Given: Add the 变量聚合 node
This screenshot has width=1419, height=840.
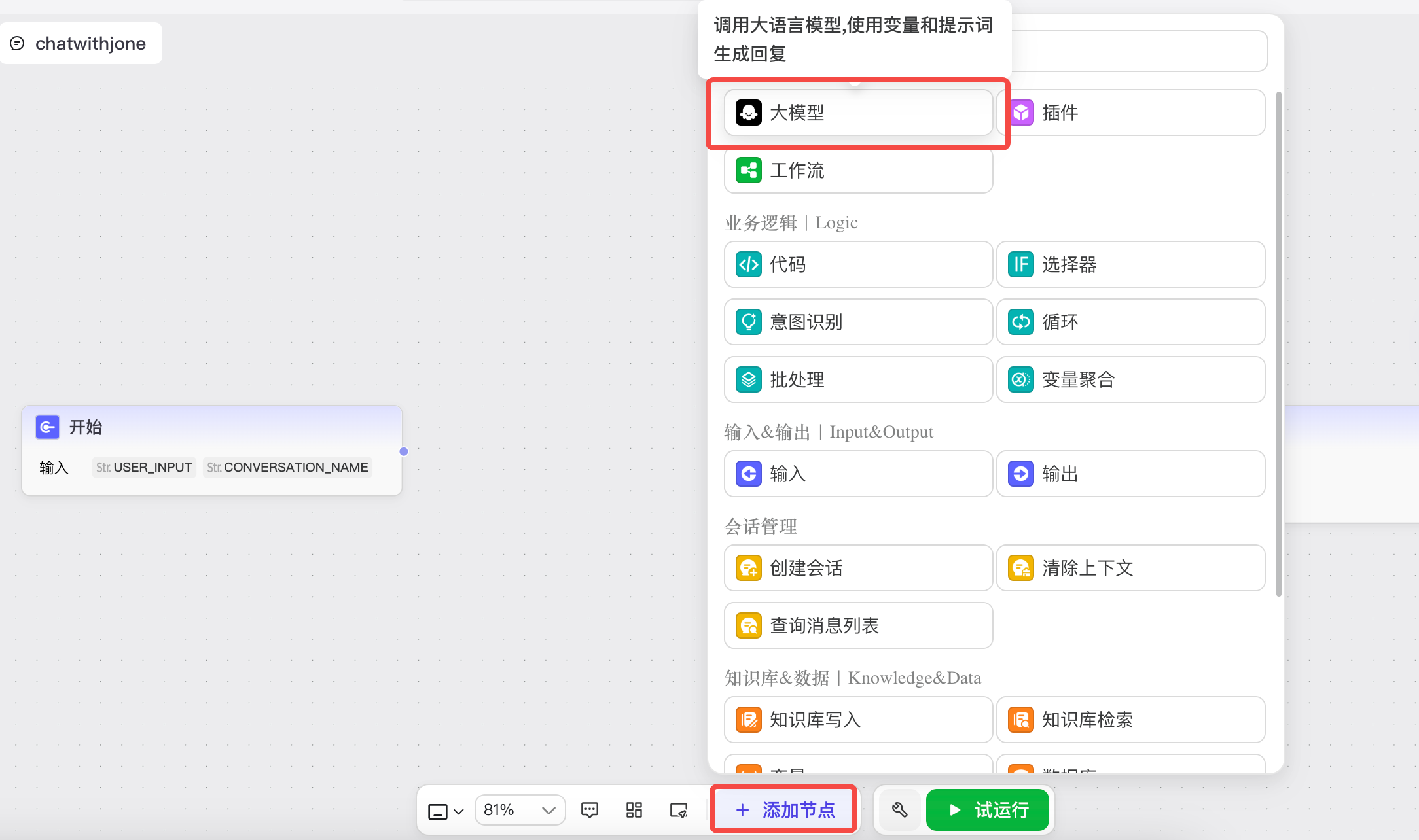Looking at the screenshot, I should point(1130,379).
